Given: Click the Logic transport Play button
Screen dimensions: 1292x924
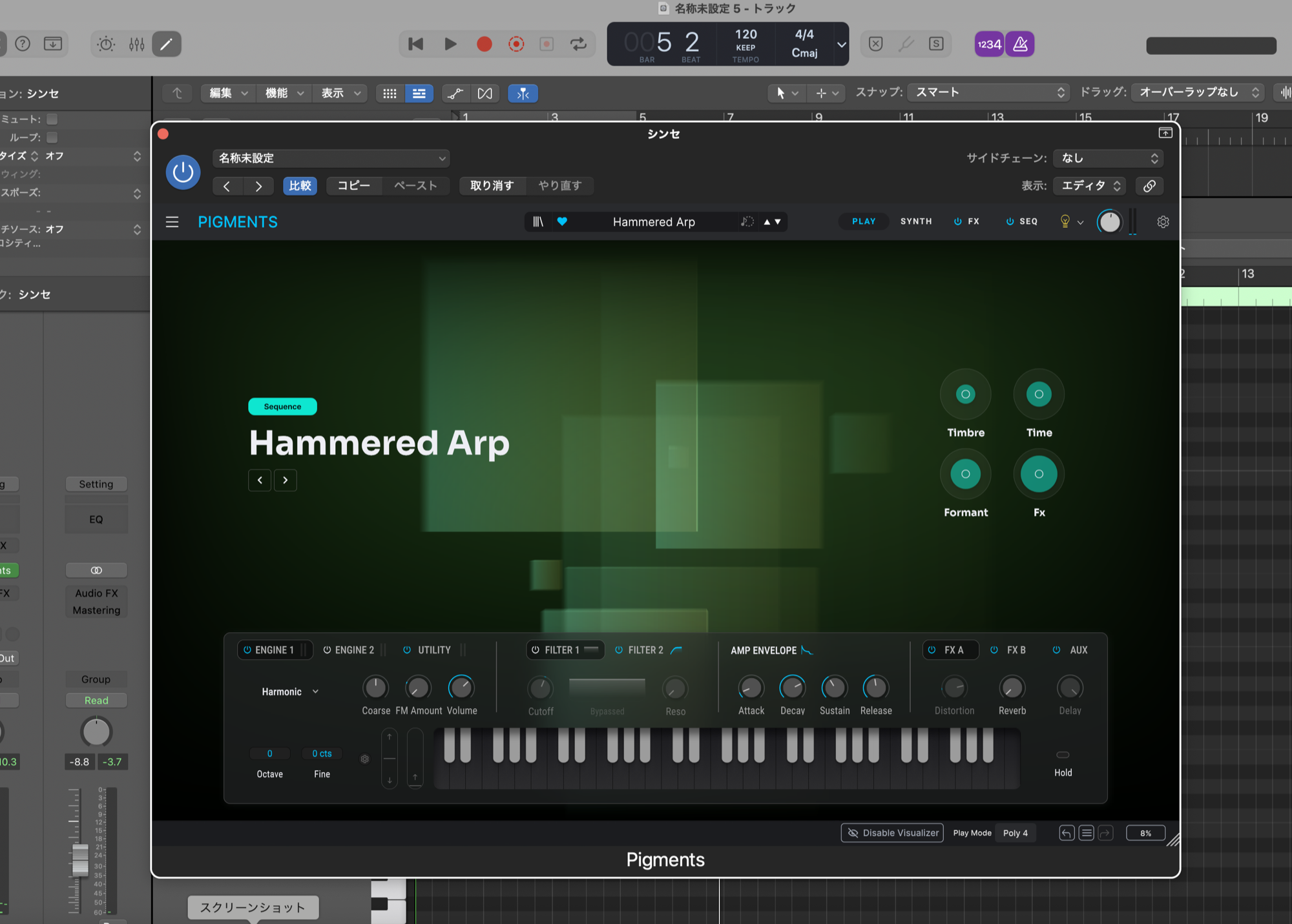Looking at the screenshot, I should (x=451, y=44).
